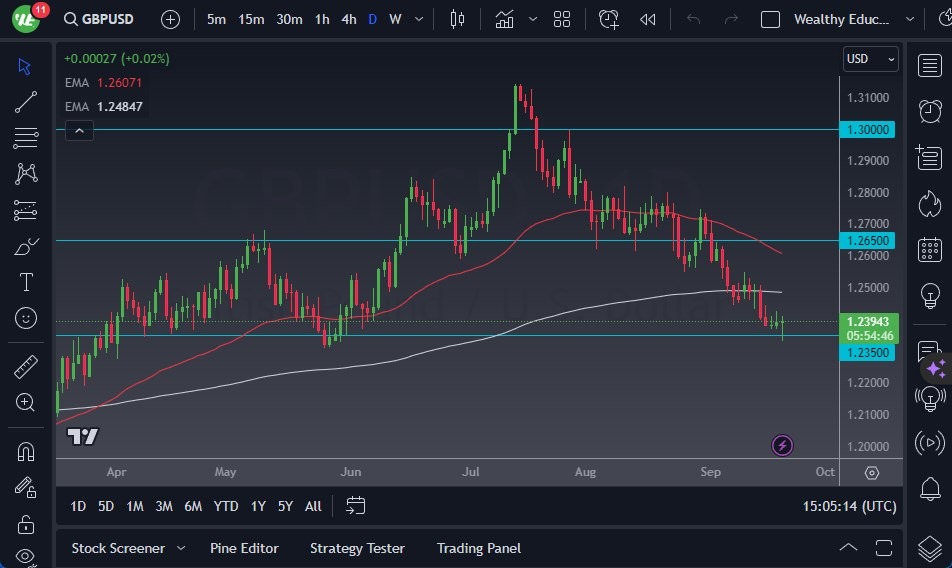
Task: Open the watchlist panel icon
Action: coord(930,65)
